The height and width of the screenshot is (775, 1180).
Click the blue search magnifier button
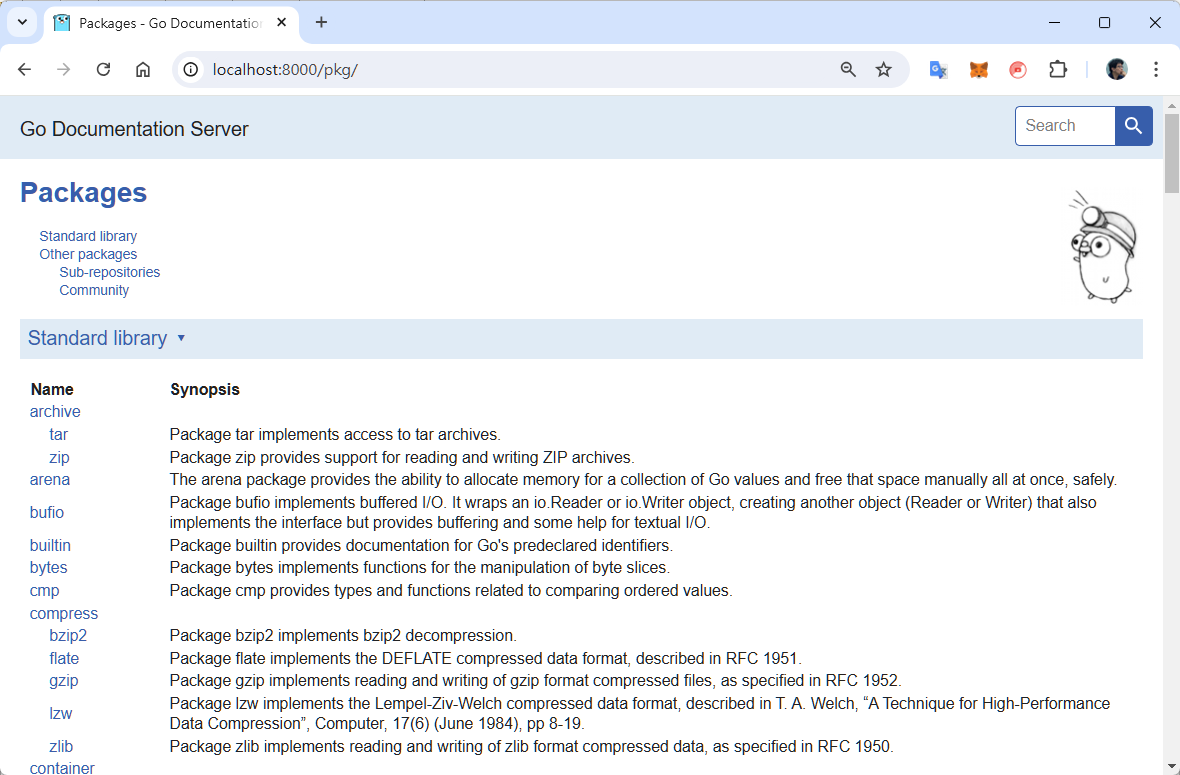coord(1133,126)
